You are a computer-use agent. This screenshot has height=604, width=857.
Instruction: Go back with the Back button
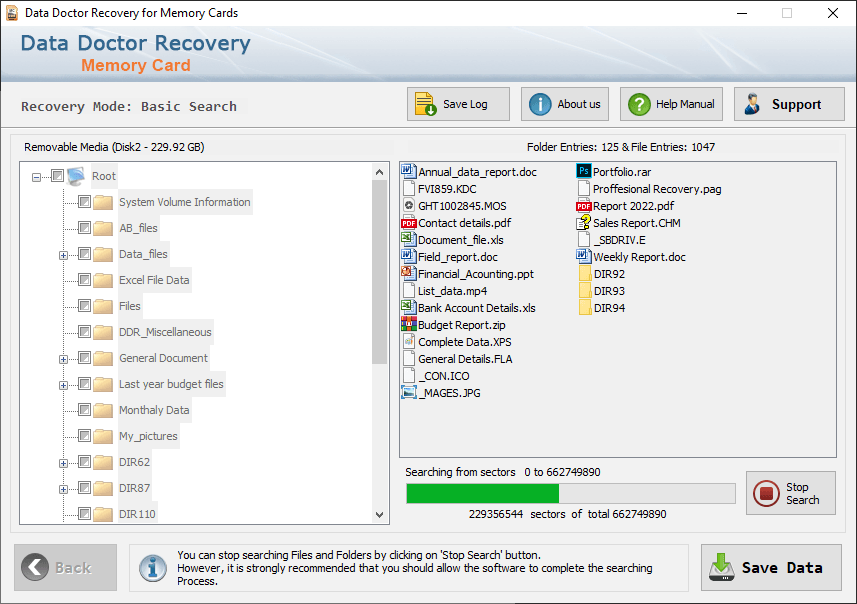[x=66, y=567]
